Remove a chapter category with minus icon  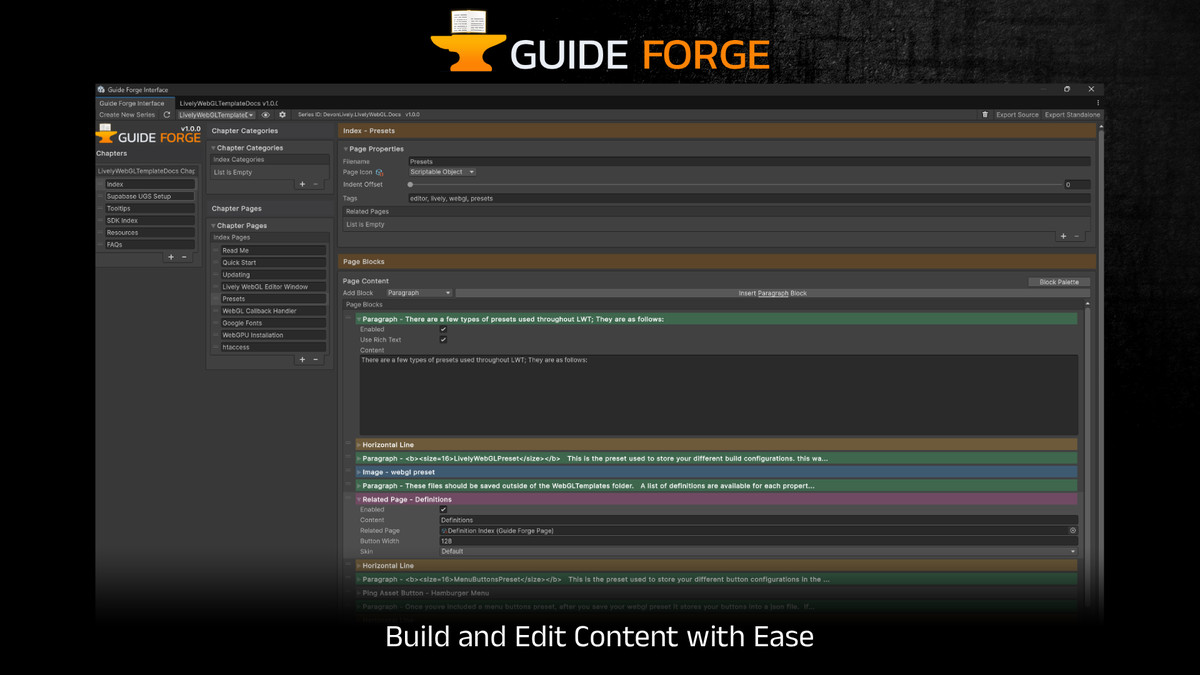[x=316, y=184]
